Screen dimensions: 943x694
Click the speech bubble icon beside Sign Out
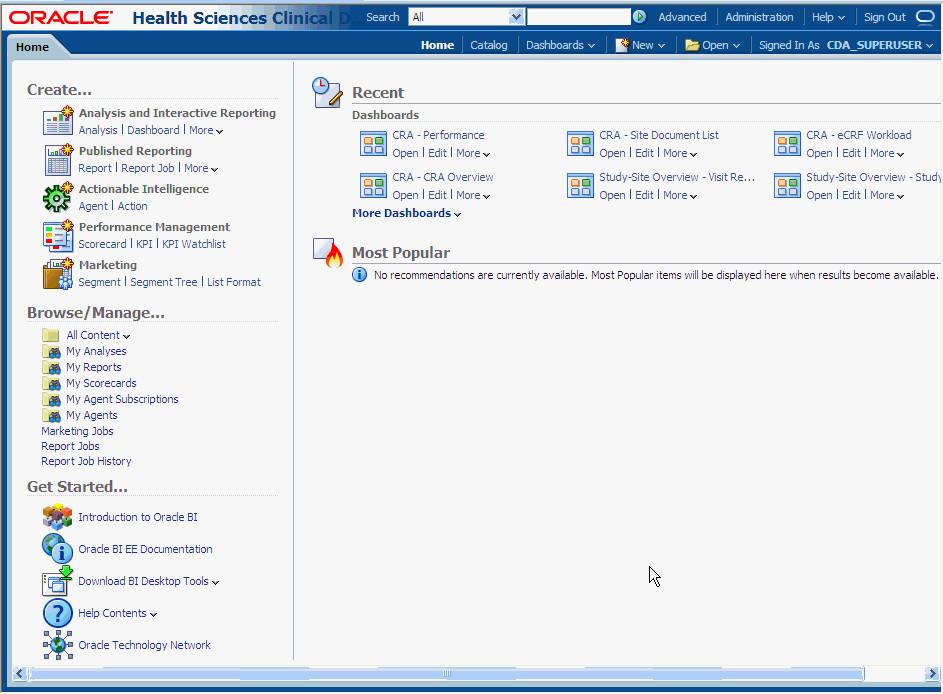coord(925,17)
